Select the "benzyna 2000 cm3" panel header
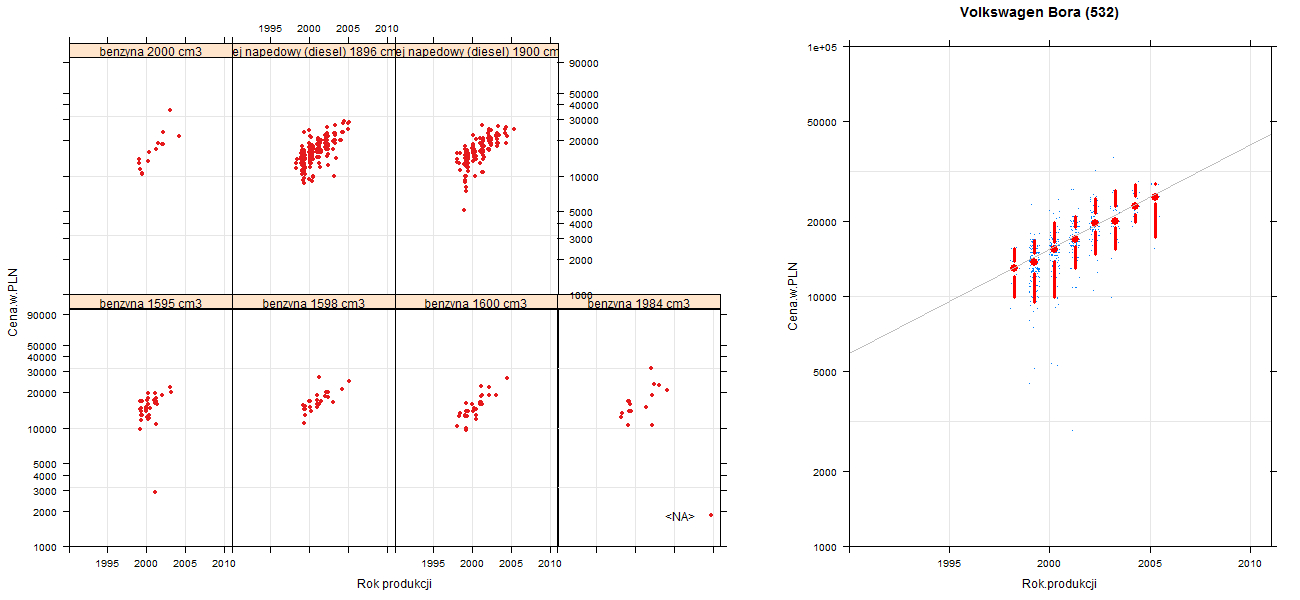The image size is (1300, 600). tap(151, 50)
